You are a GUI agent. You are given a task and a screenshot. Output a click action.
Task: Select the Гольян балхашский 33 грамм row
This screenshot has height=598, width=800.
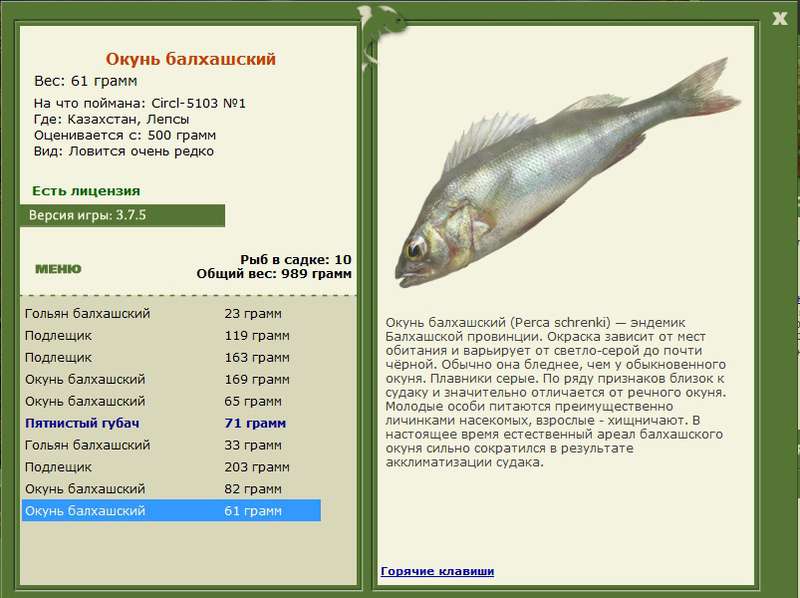tap(171, 445)
